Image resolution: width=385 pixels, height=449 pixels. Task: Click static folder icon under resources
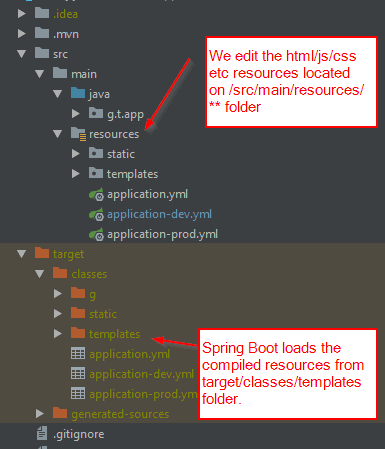(96, 153)
